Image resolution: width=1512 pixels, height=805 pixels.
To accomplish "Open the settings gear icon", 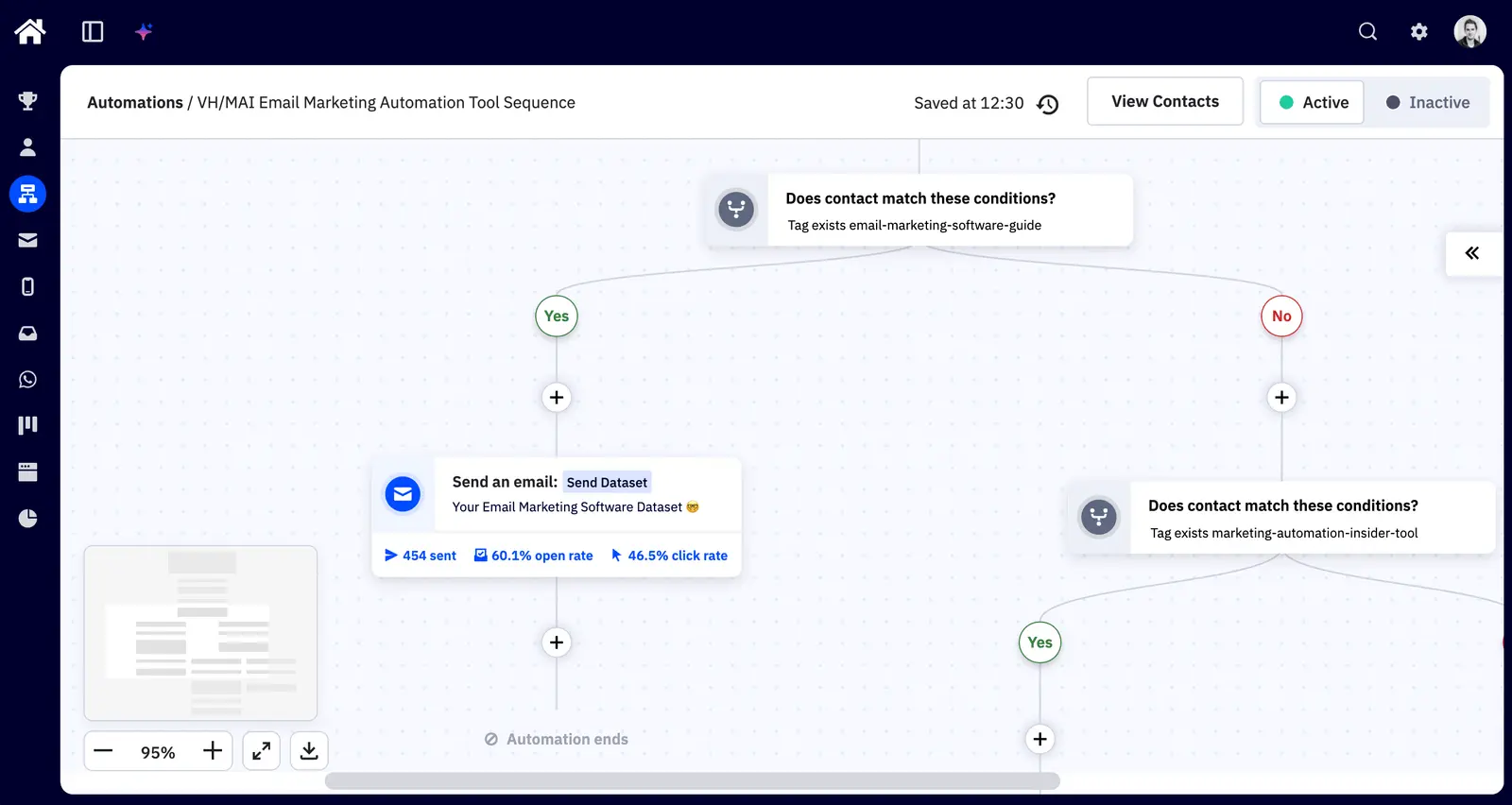I will pos(1418,31).
